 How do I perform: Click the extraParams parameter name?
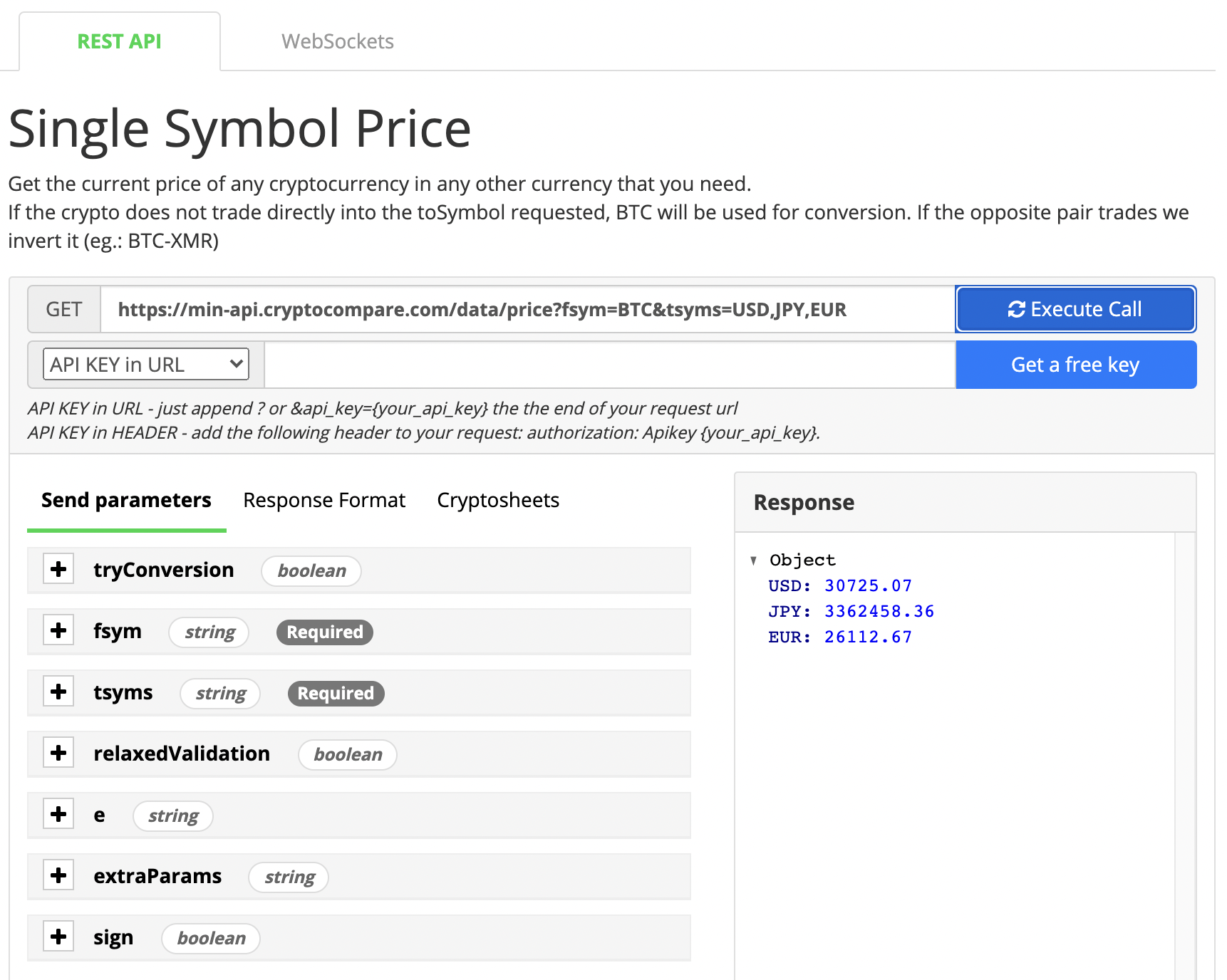157,876
